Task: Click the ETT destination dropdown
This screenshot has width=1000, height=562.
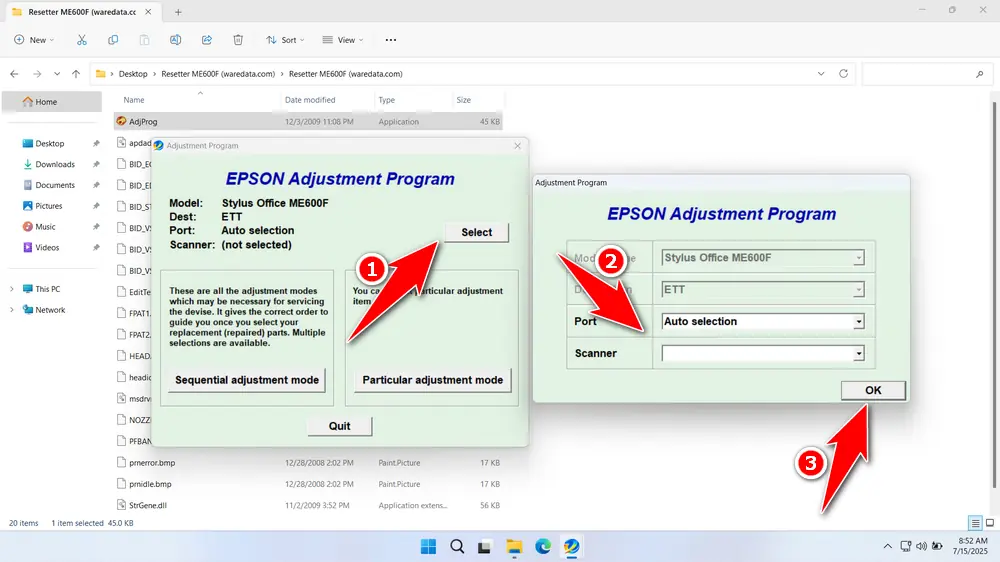Action: point(763,290)
